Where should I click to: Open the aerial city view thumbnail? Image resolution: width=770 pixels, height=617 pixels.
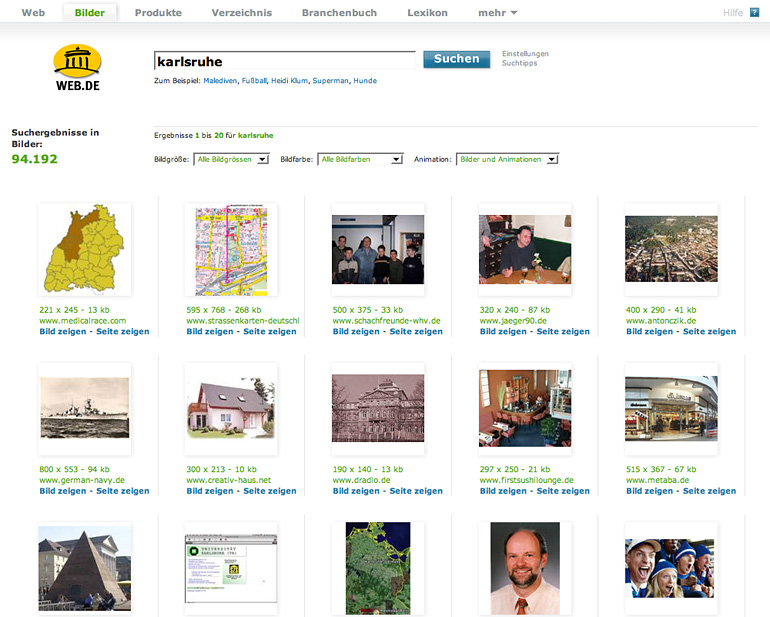(671, 249)
